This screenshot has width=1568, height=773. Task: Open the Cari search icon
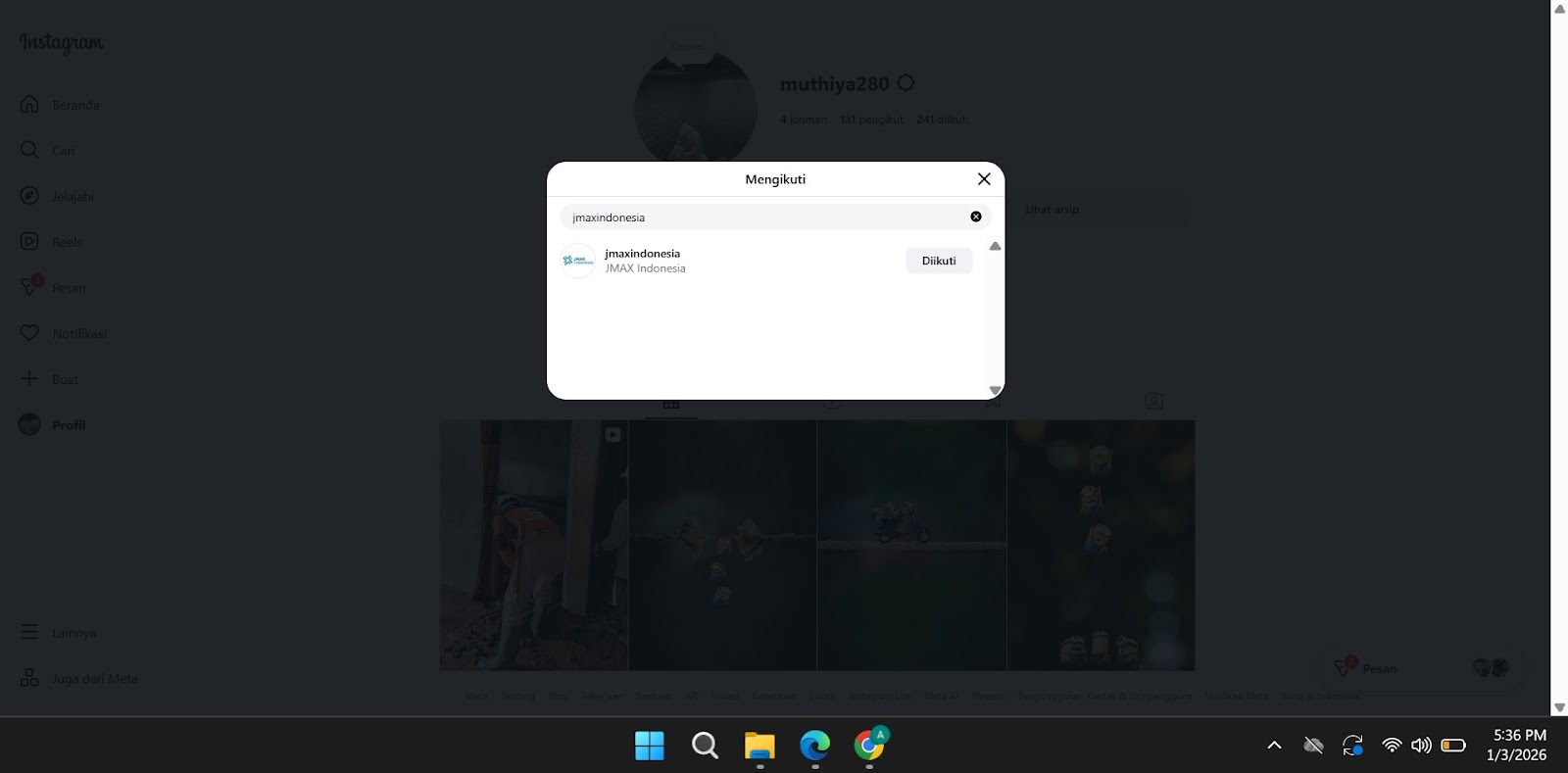pyautogui.click(x=30, y=150)
